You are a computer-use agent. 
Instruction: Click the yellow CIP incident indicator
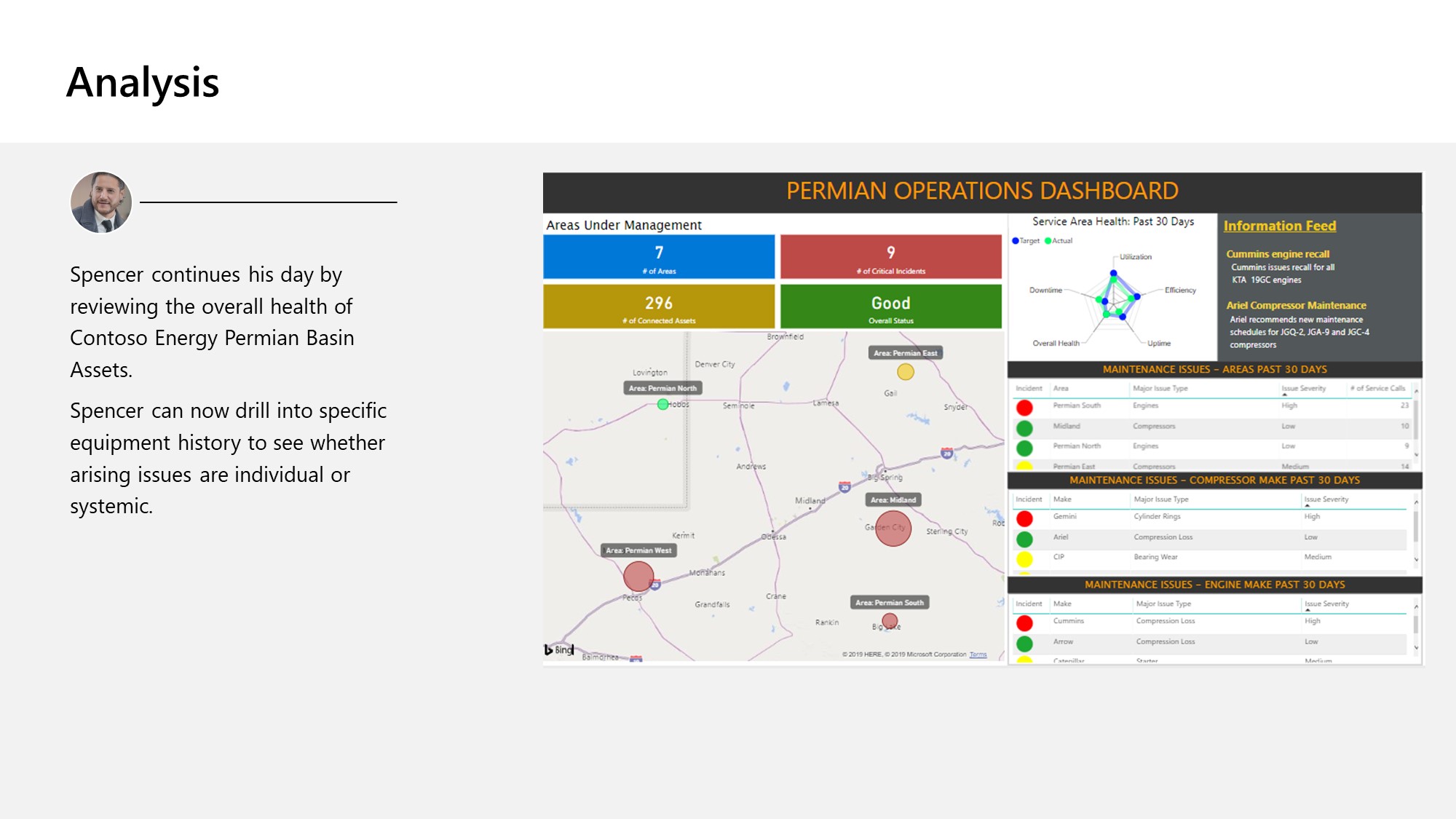[1024, 559]
